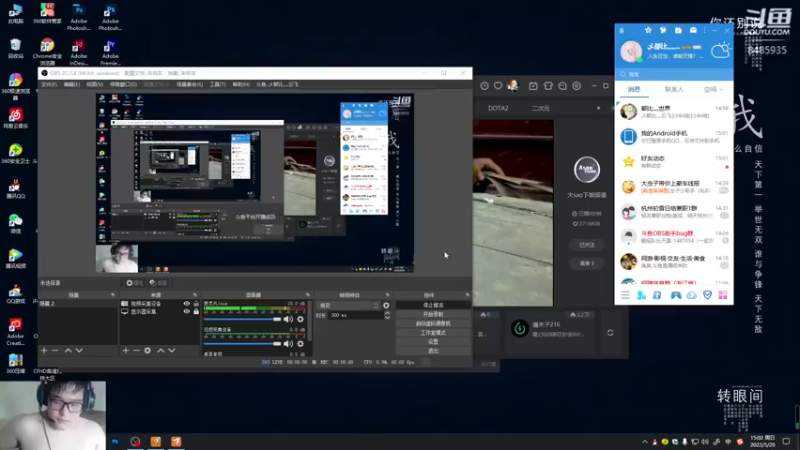Screen dimensions: 800x450
Task: Click the Exit button in OBS controls
Action: point(433,351)
